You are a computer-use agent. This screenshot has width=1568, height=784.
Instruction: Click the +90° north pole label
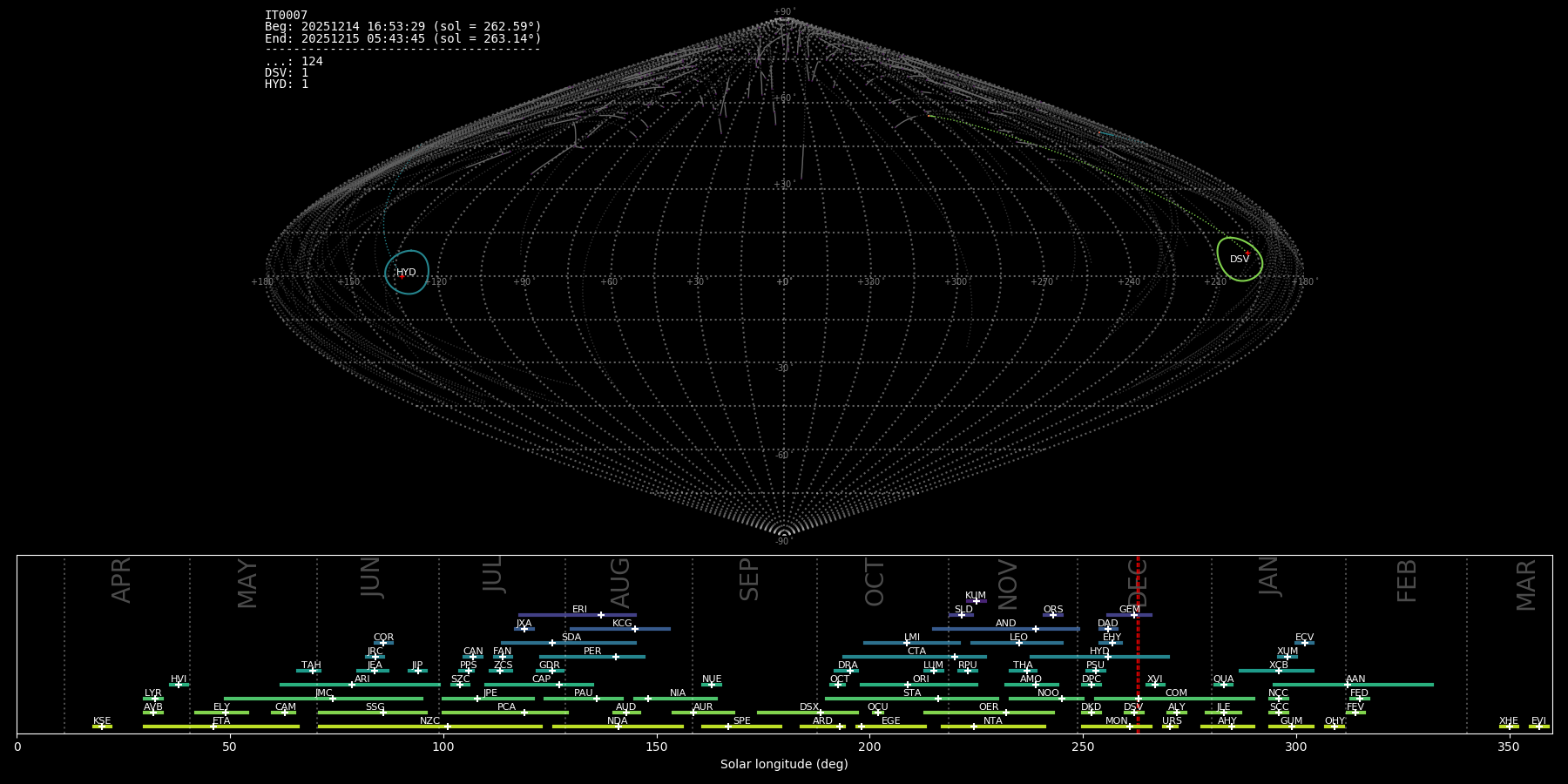click(784, 12)
